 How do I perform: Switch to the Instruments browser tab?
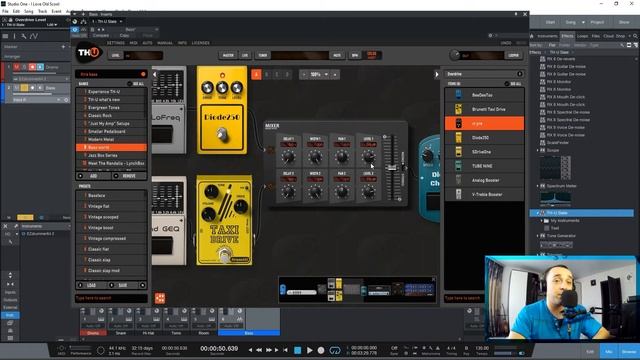click(547, 36)
